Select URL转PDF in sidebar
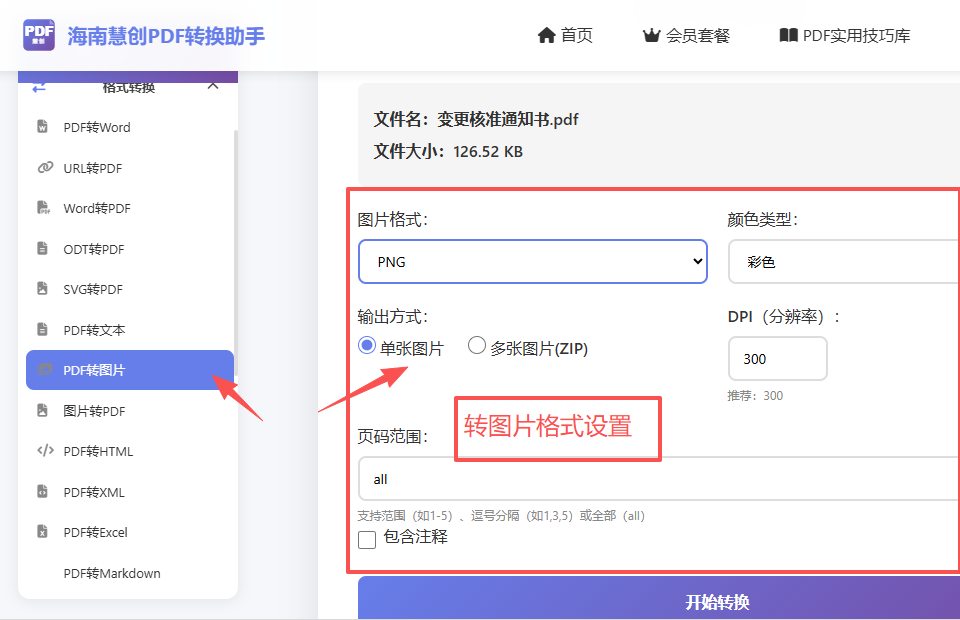 130,168
